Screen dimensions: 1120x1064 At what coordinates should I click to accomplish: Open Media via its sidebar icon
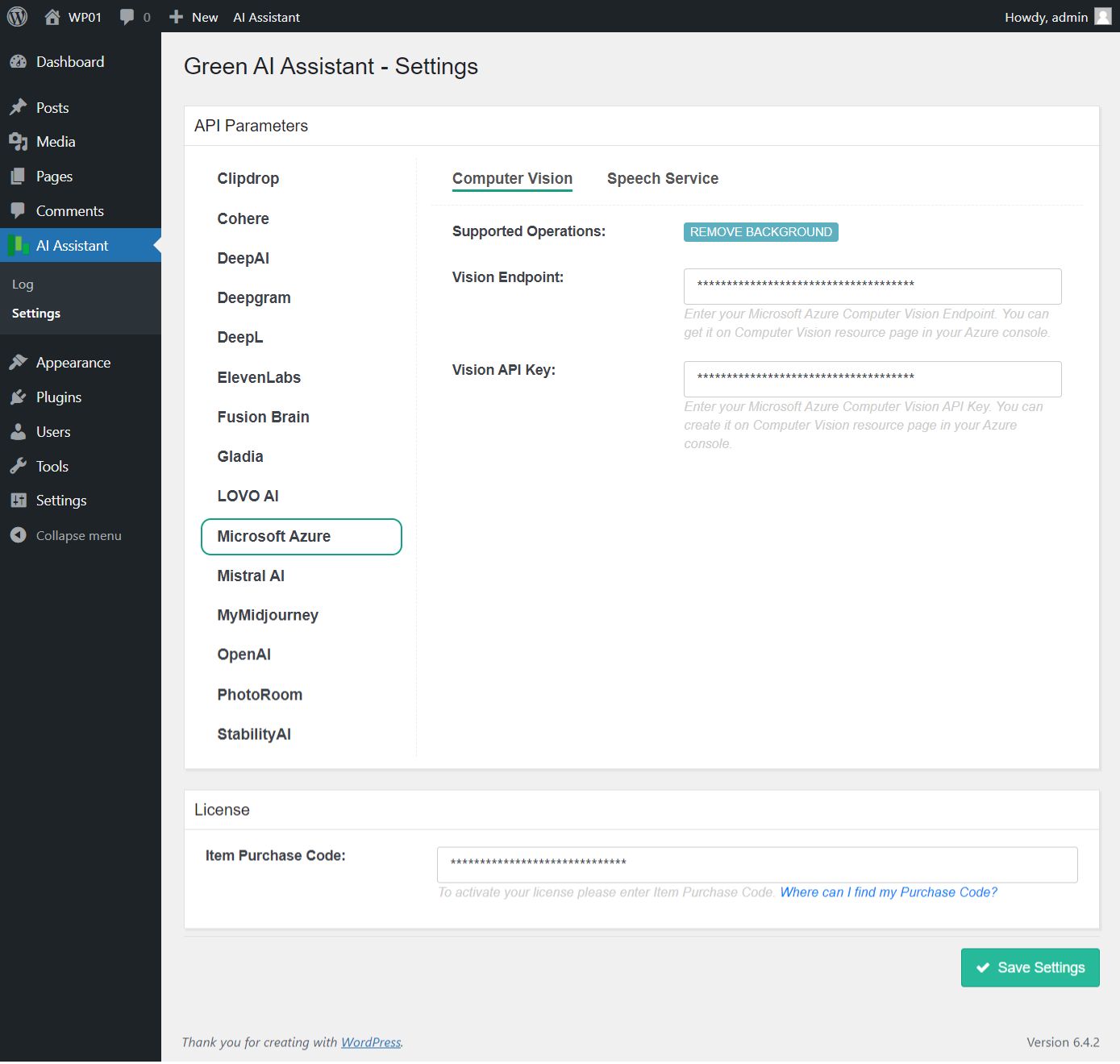pos(19,142)
